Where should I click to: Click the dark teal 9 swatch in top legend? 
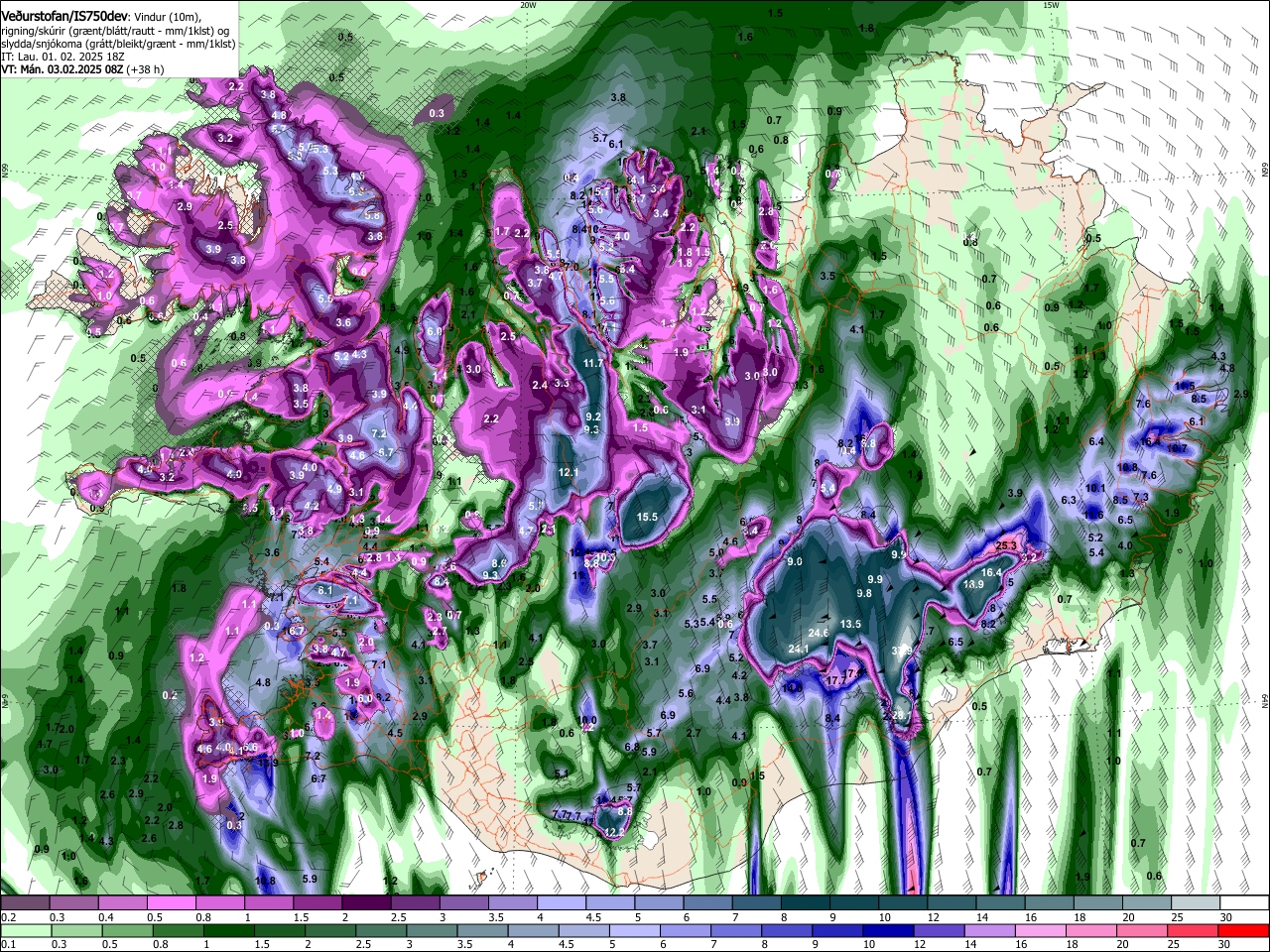pos(853,903)
